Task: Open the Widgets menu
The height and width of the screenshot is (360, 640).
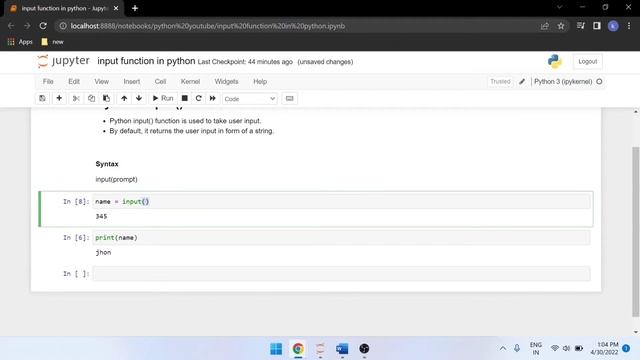Action: click(227, 82)
